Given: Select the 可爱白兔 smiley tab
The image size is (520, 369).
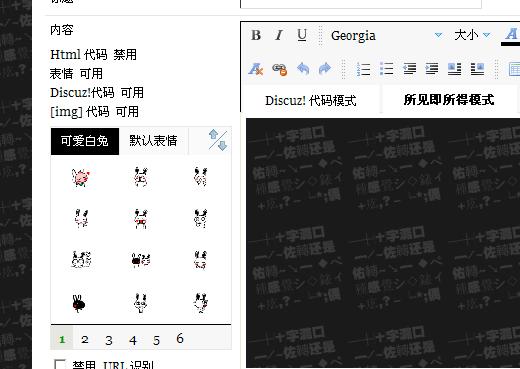Looking at the screenshot, I should pos(85,141).
